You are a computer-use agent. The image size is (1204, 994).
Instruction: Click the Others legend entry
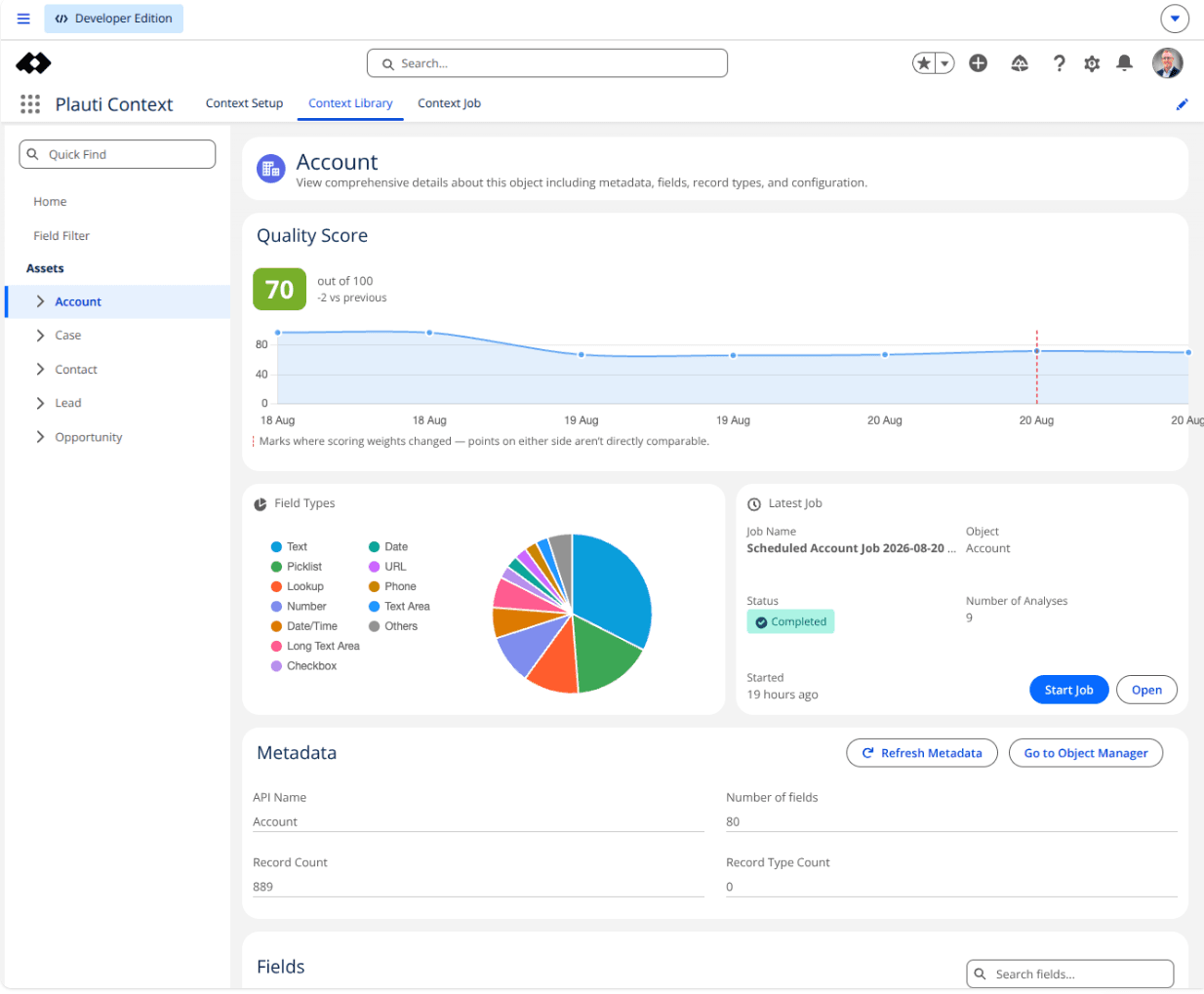[393, 626]
